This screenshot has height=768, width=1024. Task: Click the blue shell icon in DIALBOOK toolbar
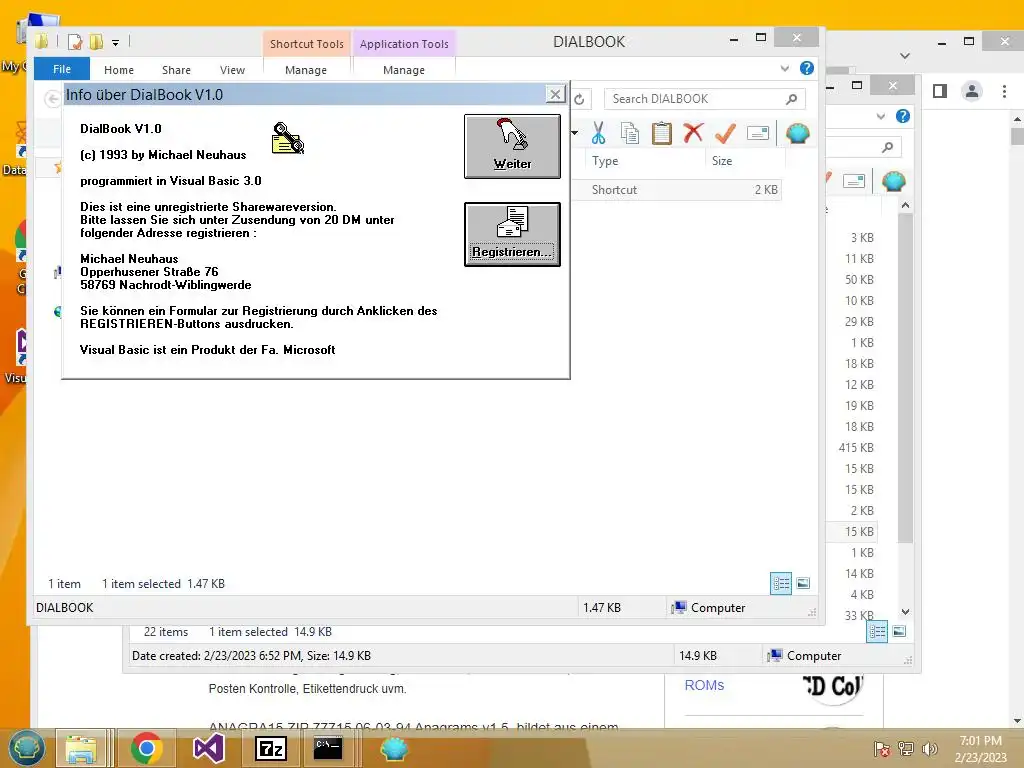tap(797, 133)
